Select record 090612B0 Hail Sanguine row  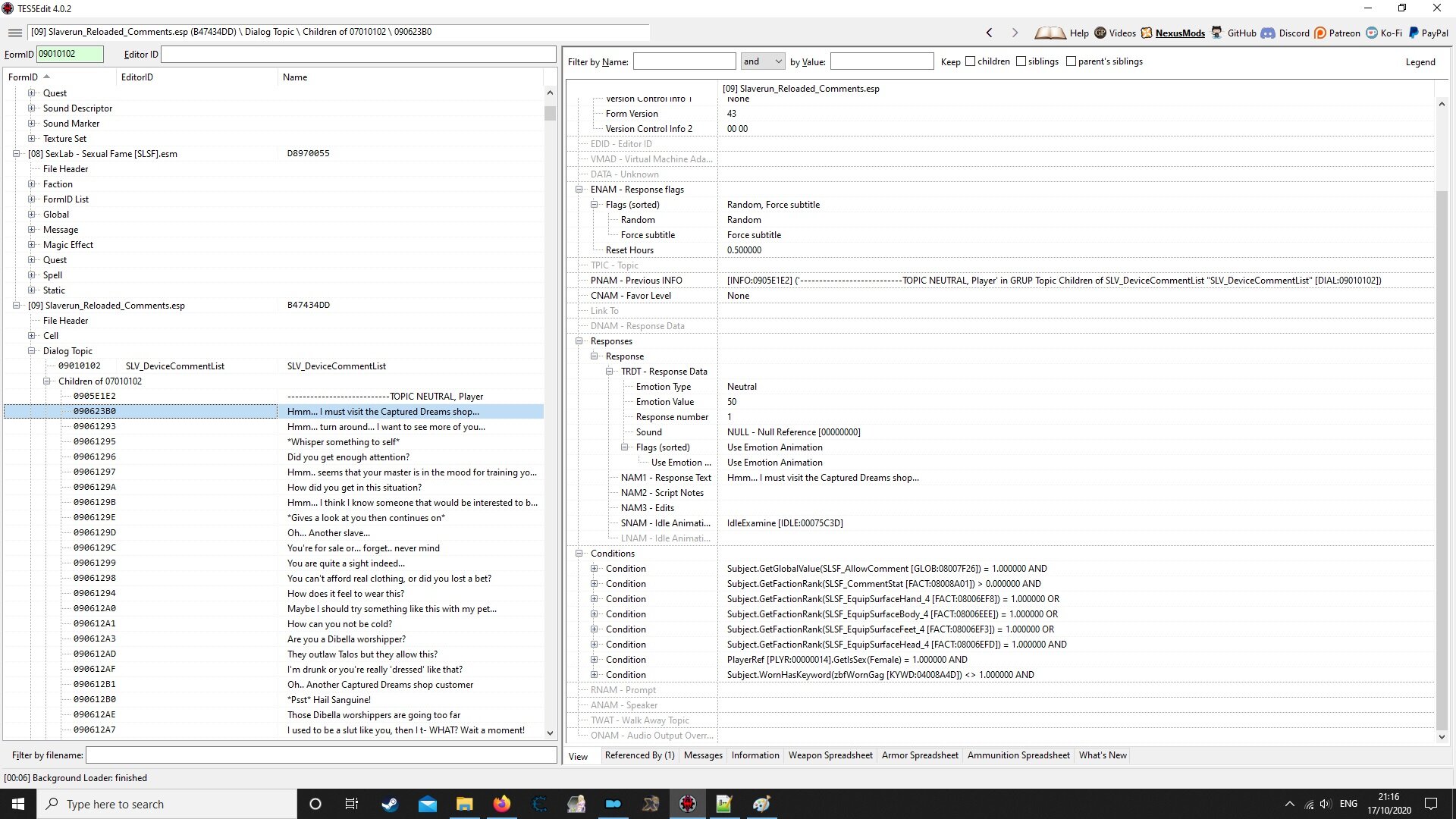pos(274,700)
